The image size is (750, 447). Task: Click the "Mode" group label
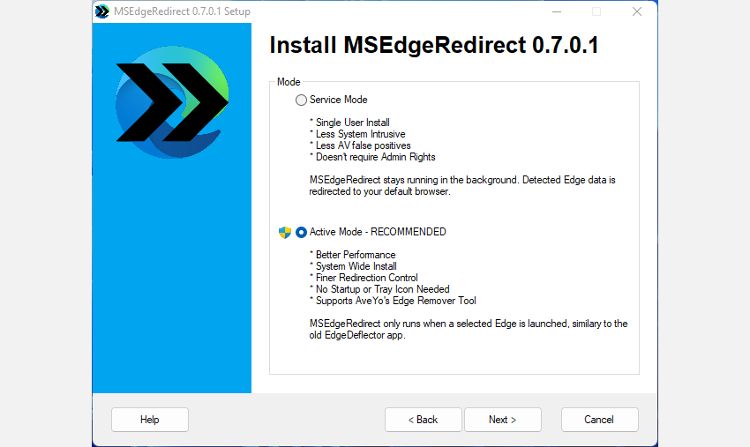[288, 82]
